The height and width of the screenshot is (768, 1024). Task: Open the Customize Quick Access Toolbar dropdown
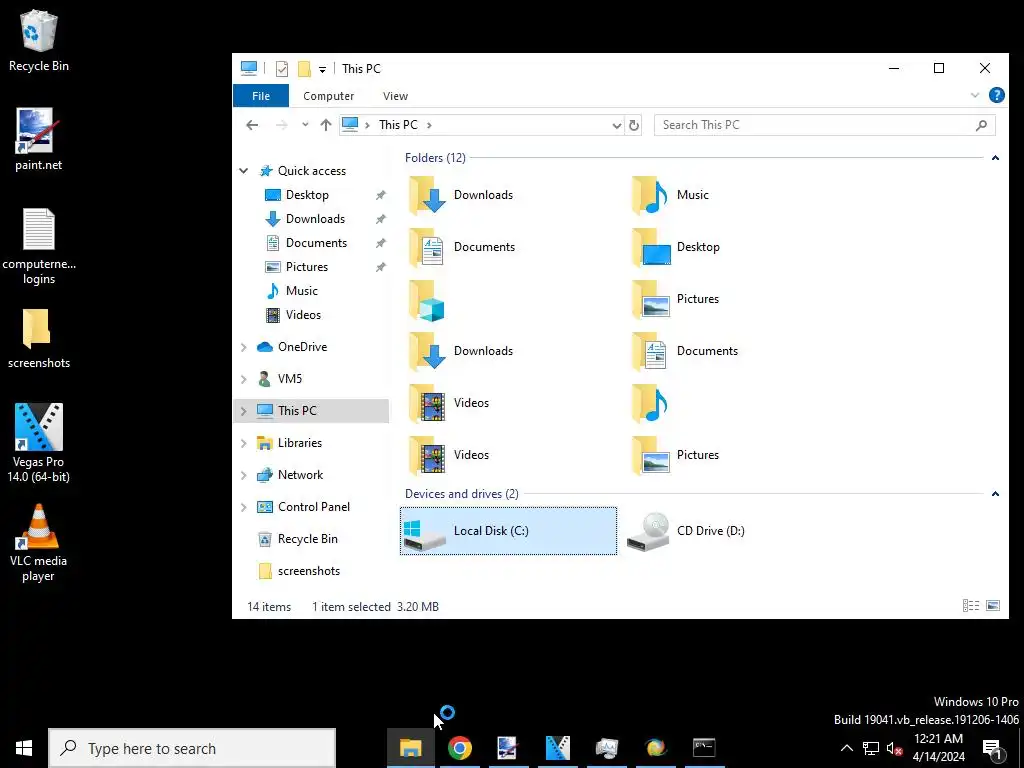pyautogui.click(x=322, y=69)
